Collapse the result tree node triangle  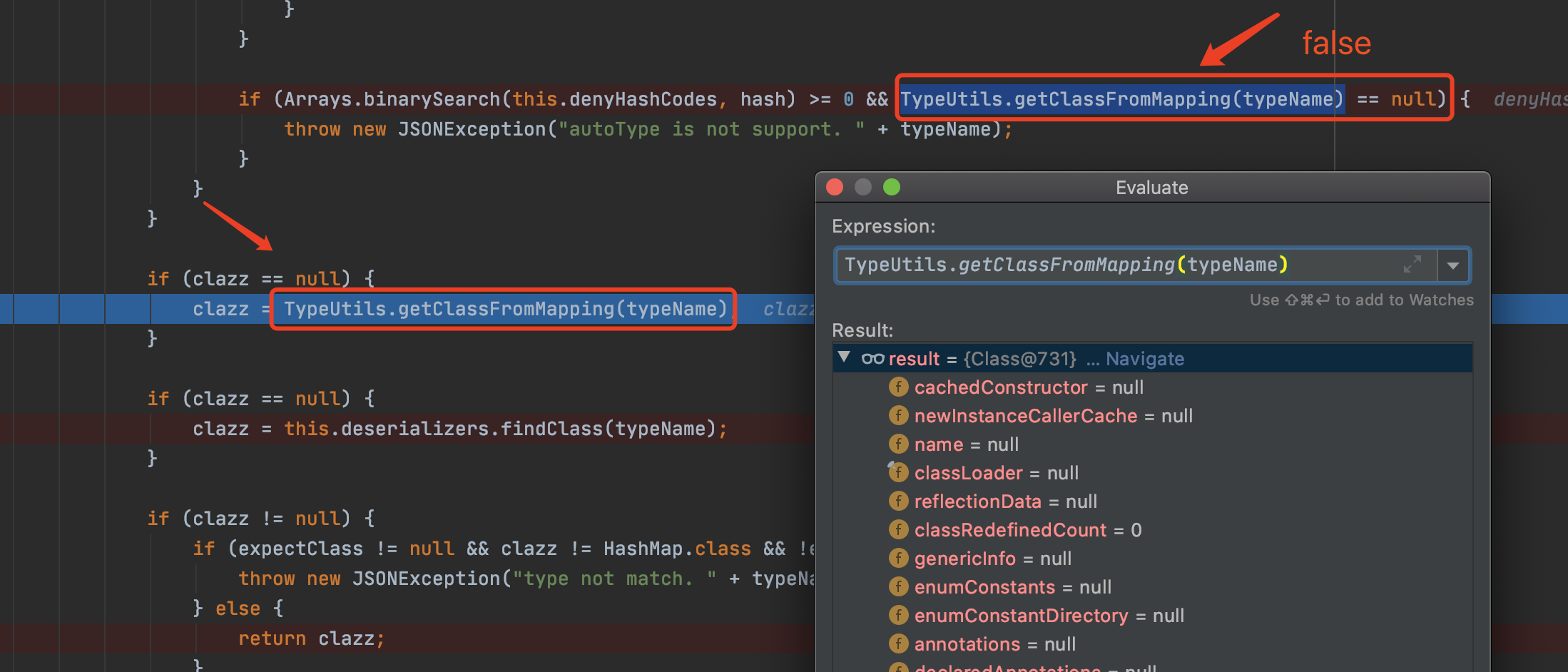(845, 357)
